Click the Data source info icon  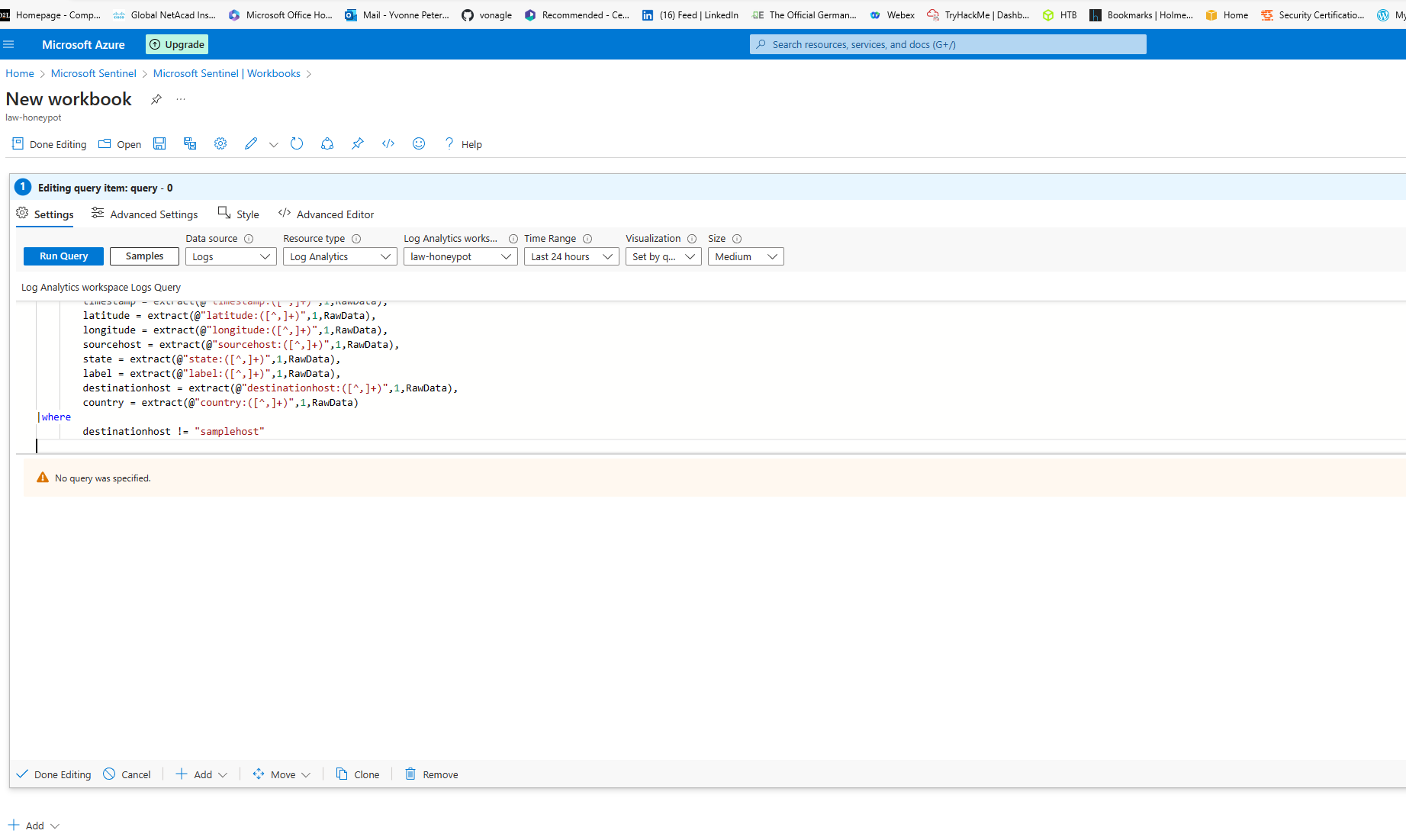click(249, 239)
